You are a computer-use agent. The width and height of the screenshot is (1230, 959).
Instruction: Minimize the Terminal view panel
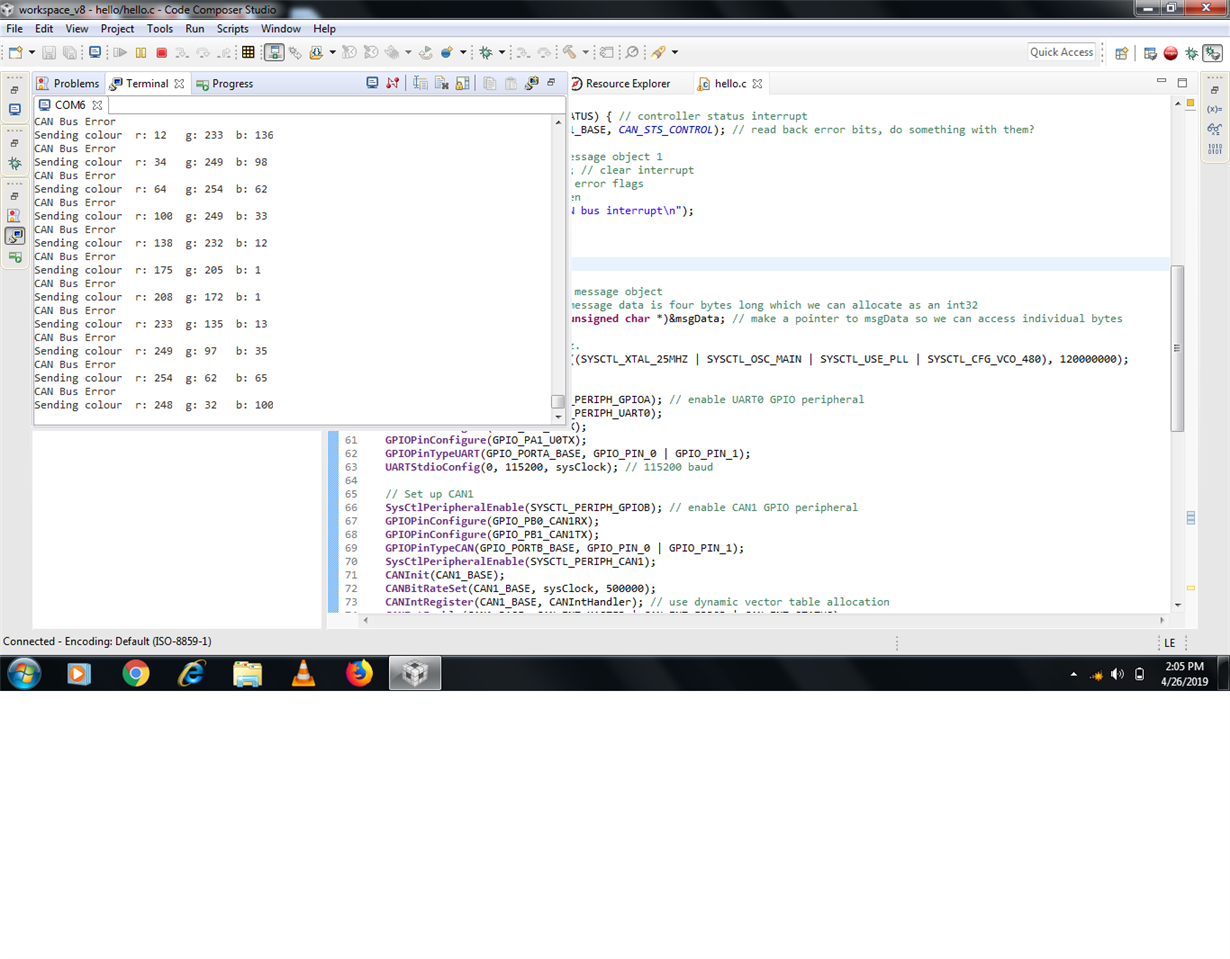550,82
